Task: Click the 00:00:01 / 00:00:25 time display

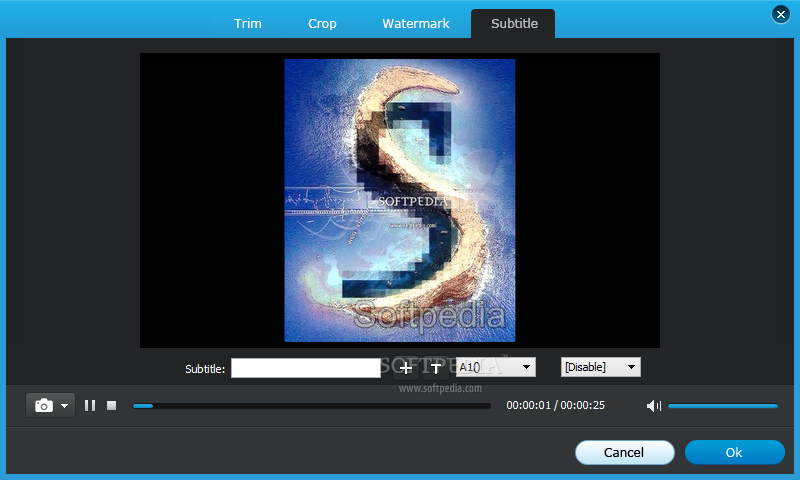Action: tap(555, 406)
